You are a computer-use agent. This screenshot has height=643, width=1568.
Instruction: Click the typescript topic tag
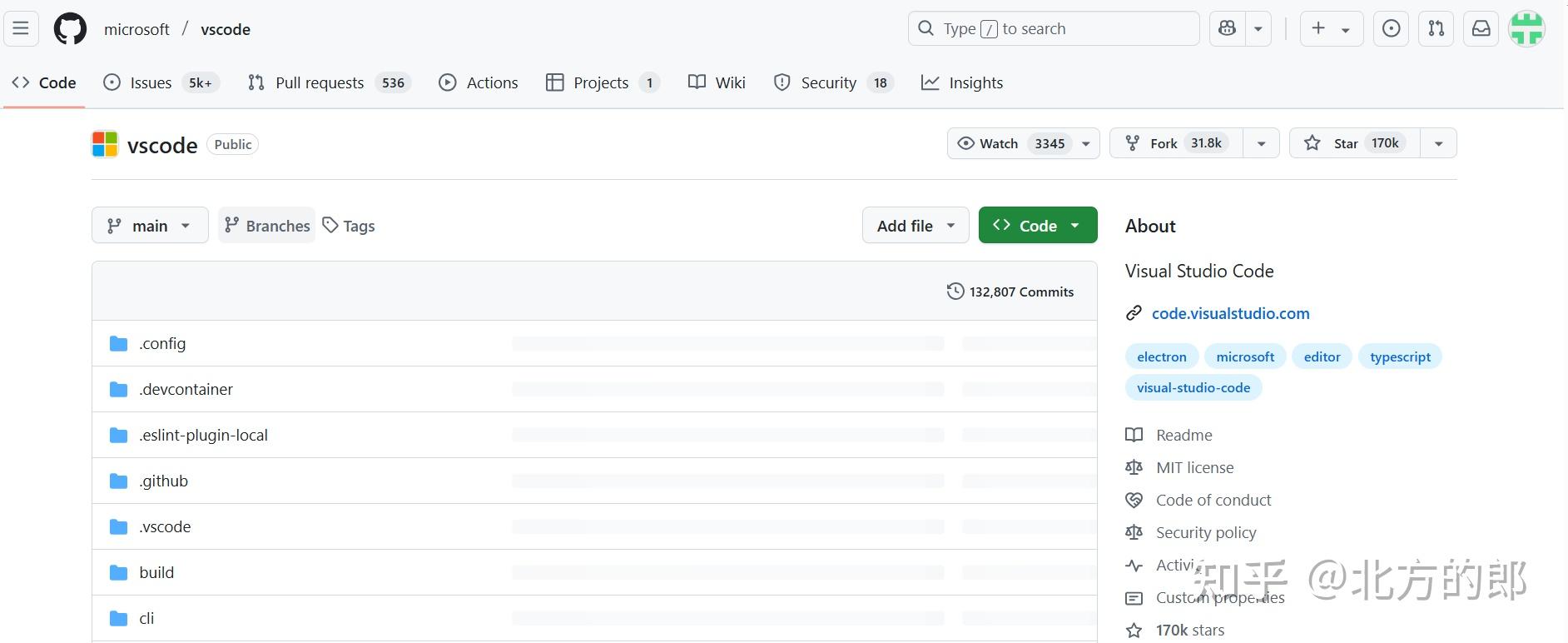1400,356
